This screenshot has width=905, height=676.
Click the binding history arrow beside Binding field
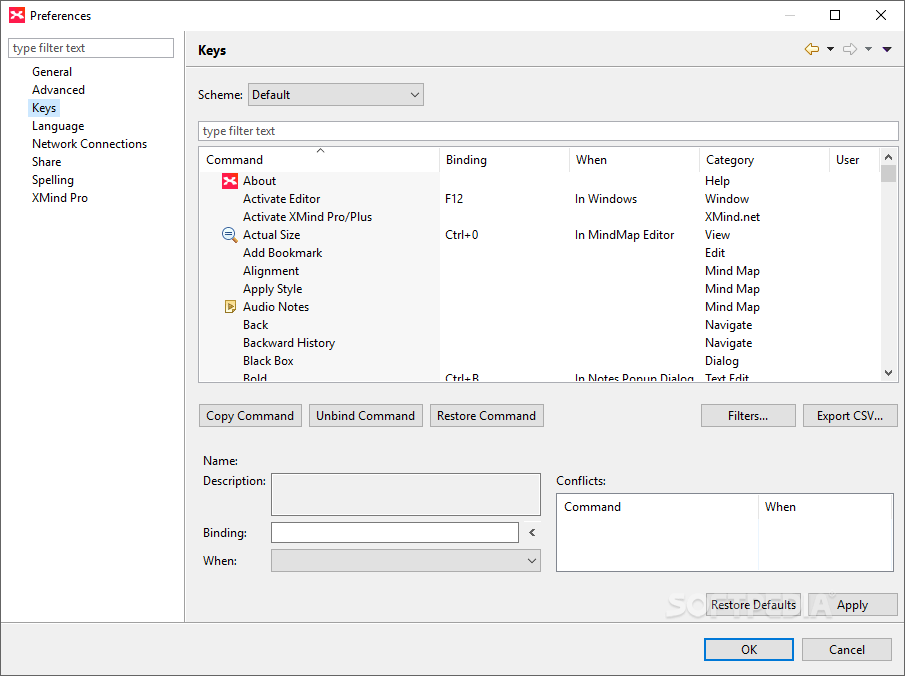pos(531,532)
